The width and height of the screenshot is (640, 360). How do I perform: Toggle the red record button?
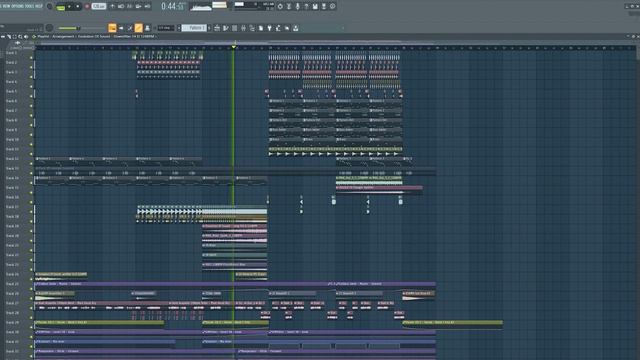pyautogui.click(x=87, y=6)
